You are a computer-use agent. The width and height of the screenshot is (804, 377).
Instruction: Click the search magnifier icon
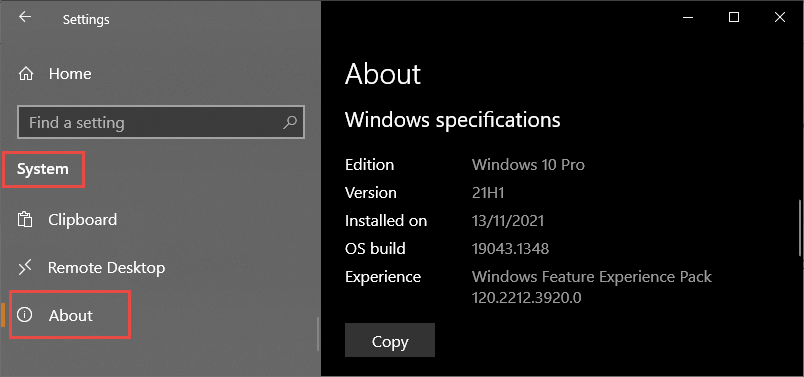tap(290, 122)
